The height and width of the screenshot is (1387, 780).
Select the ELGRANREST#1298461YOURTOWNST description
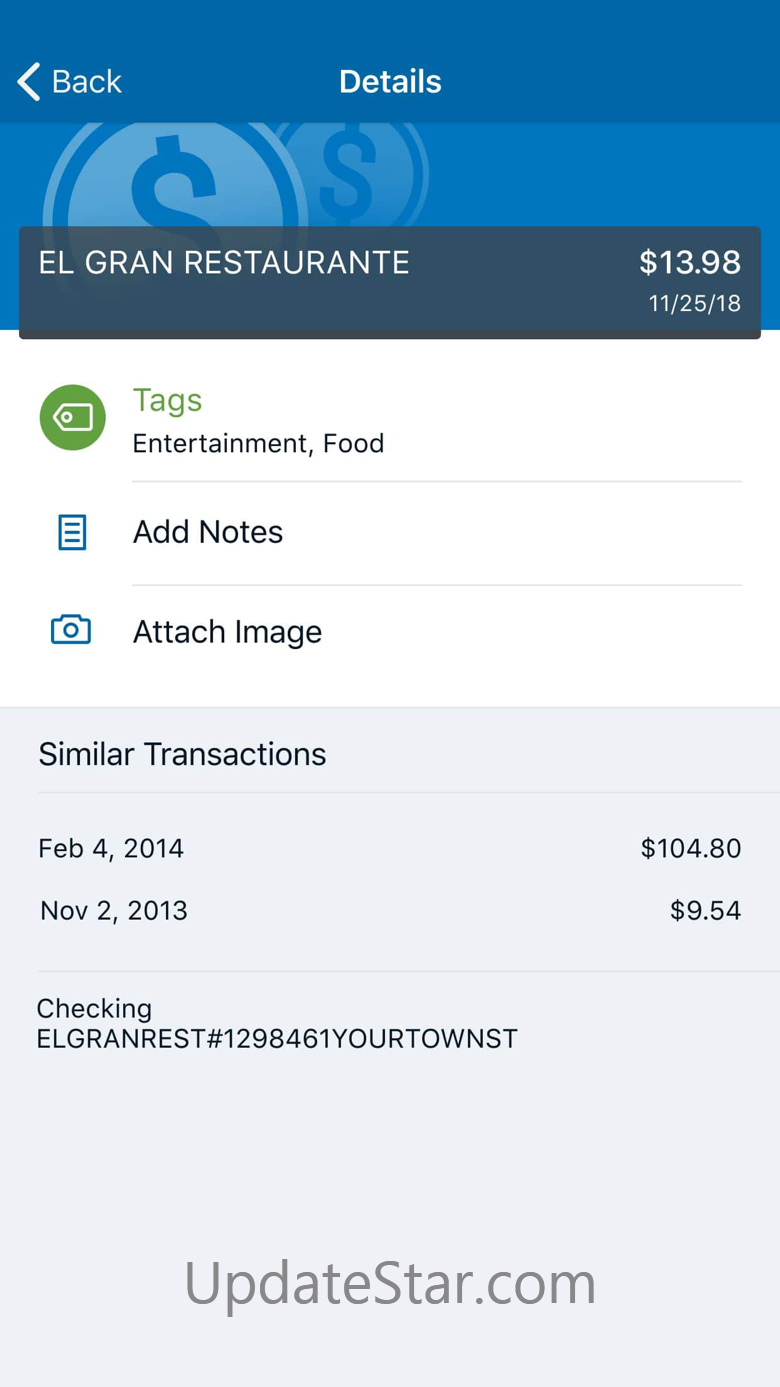pyautogui.click(x=277, y=1039)
